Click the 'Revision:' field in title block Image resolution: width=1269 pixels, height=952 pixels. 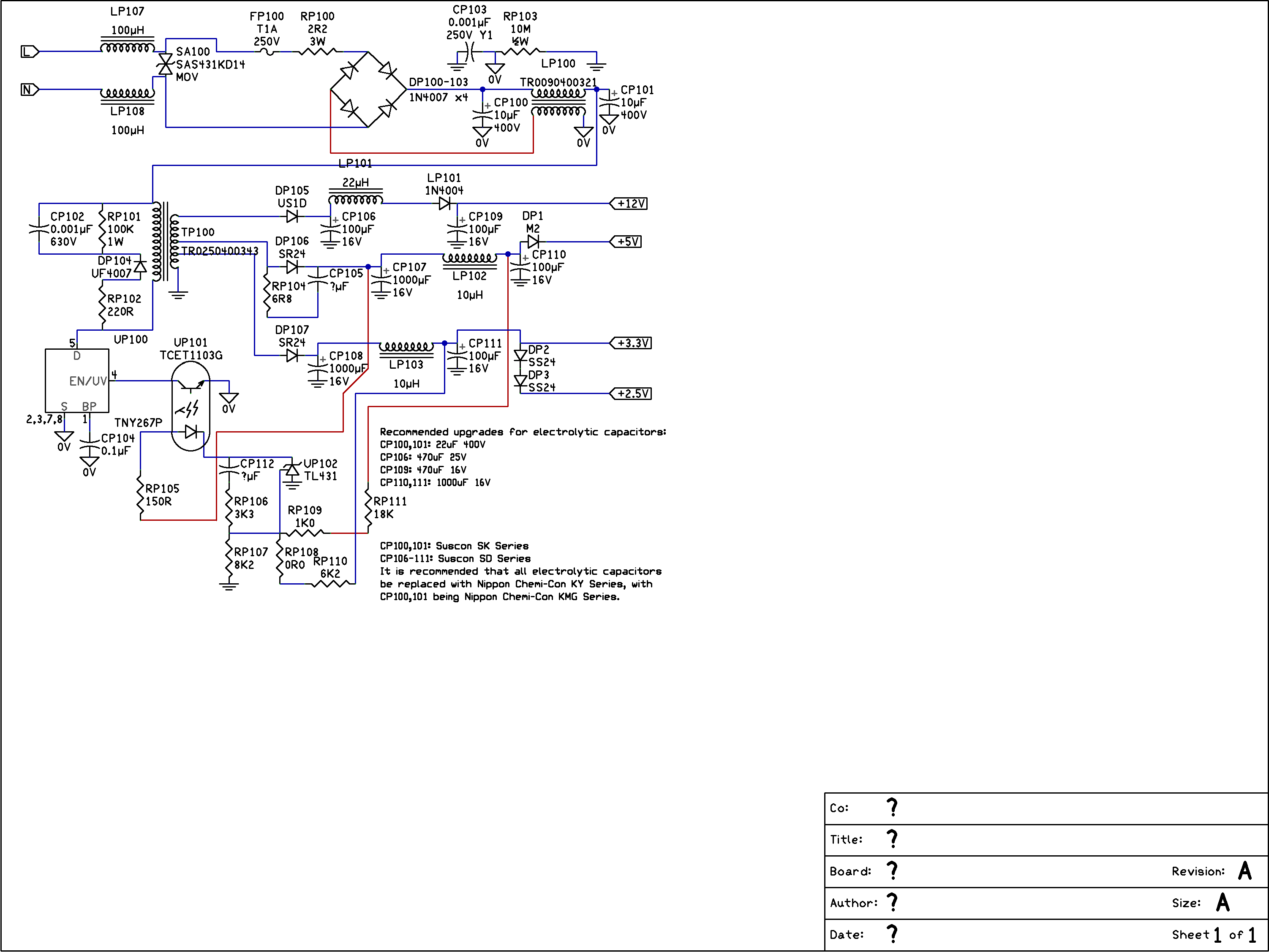pos(1212,871)
